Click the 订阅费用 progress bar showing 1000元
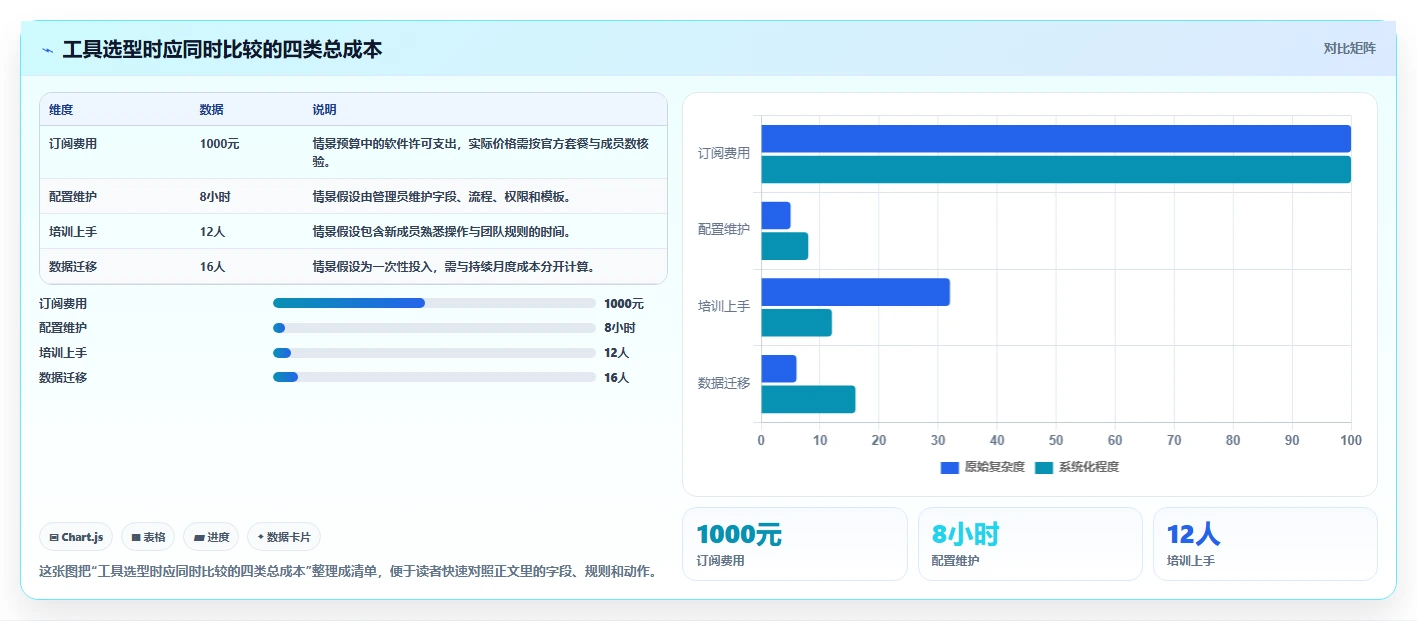The height and width of the screenshot is (621, 1417). tap(434, 303)
